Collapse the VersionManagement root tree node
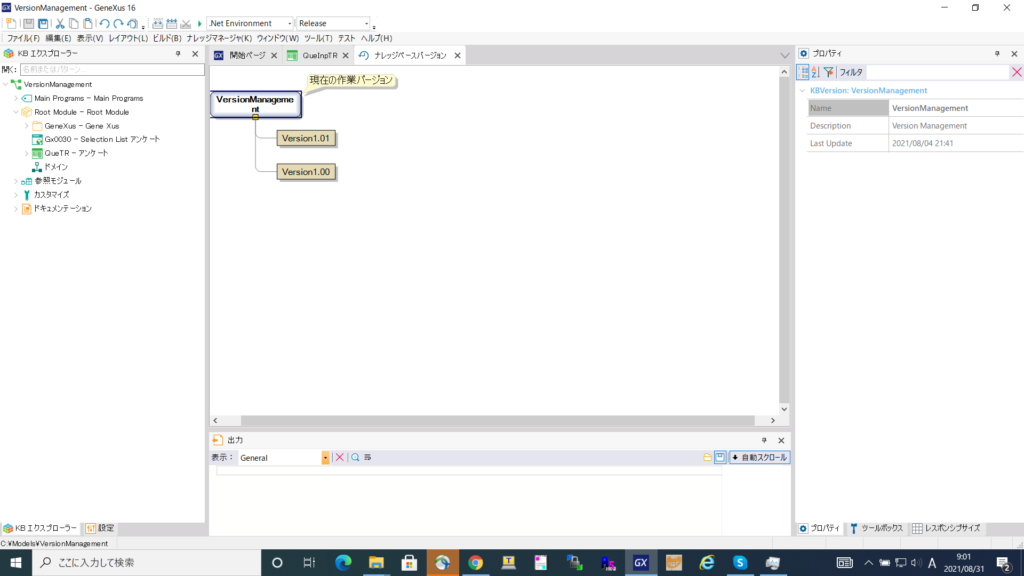 pos(6,84)
